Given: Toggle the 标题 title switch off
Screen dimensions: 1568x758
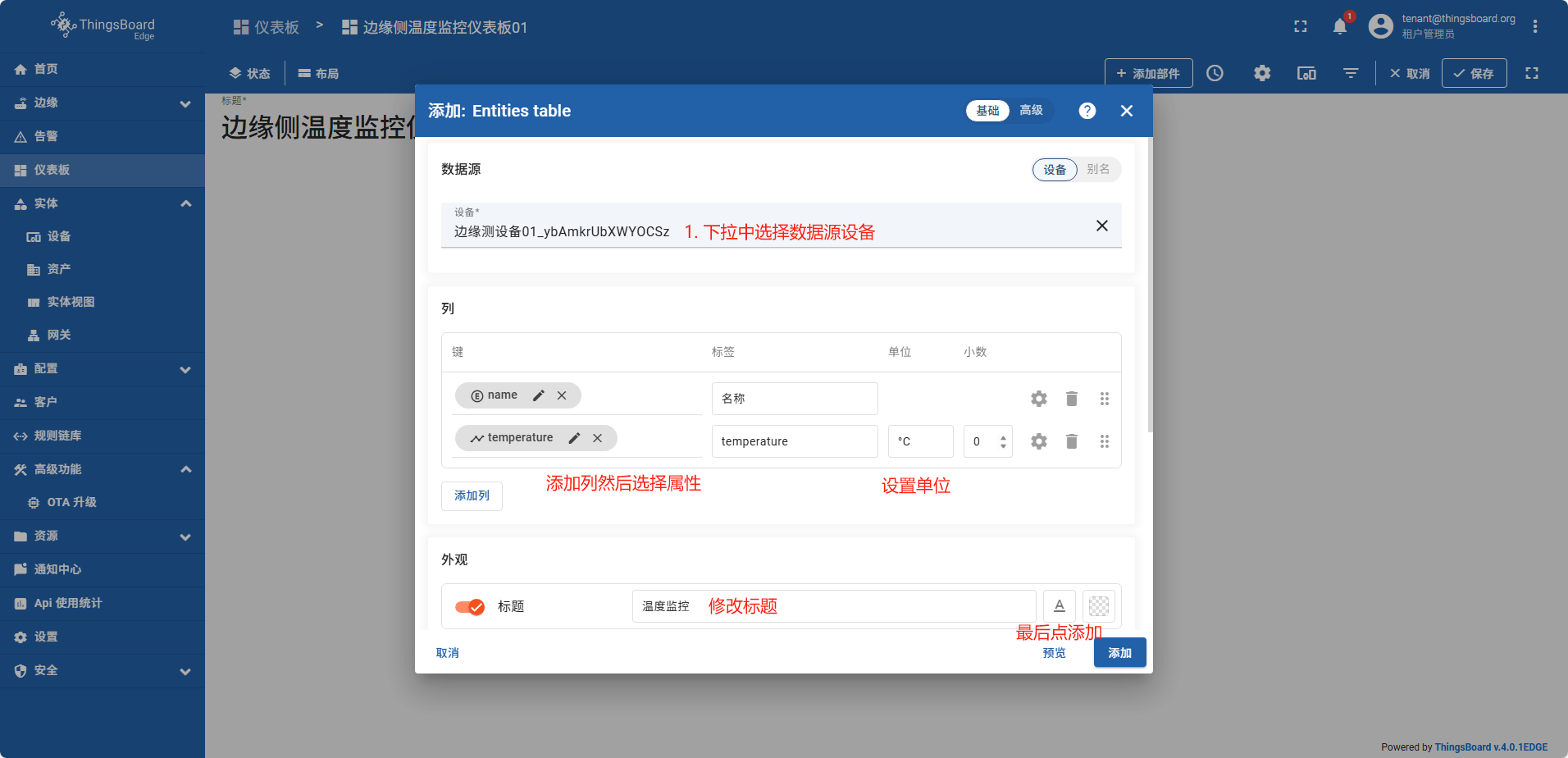Looking at the screenshot, I should coord(470,607).
